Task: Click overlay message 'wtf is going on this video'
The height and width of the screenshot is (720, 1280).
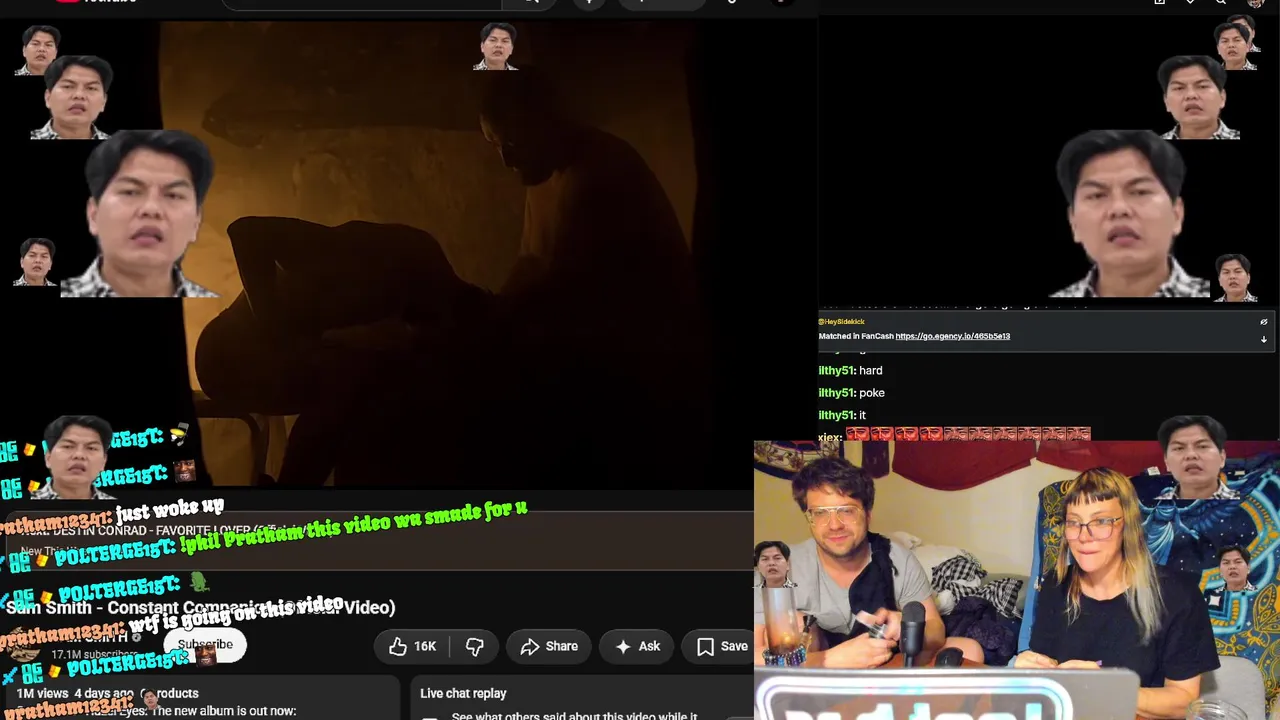Action: (x=236, y=615)
